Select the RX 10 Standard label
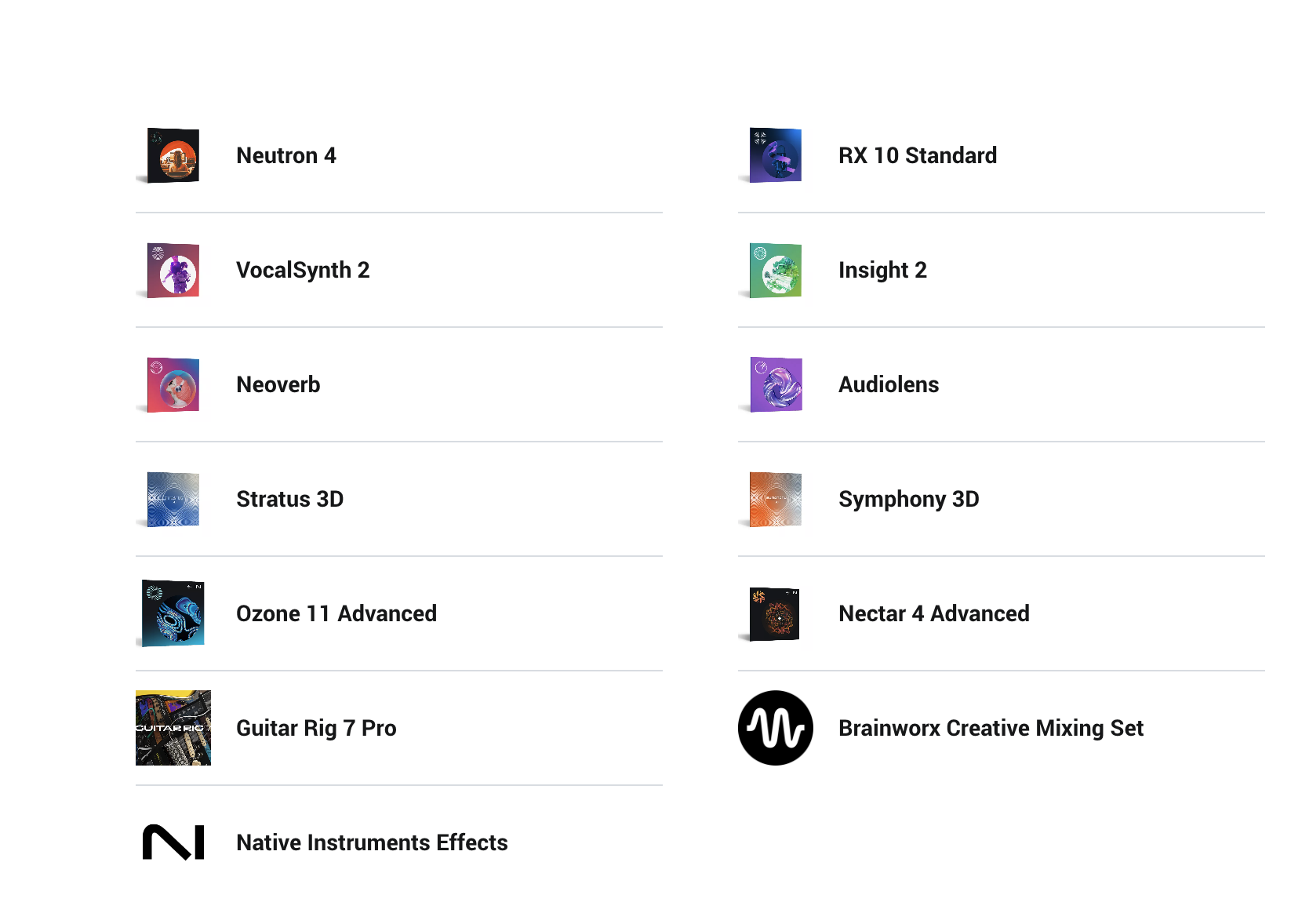Image resolution: width=1291 pixels, height=924 pixels. click(918, 155)
